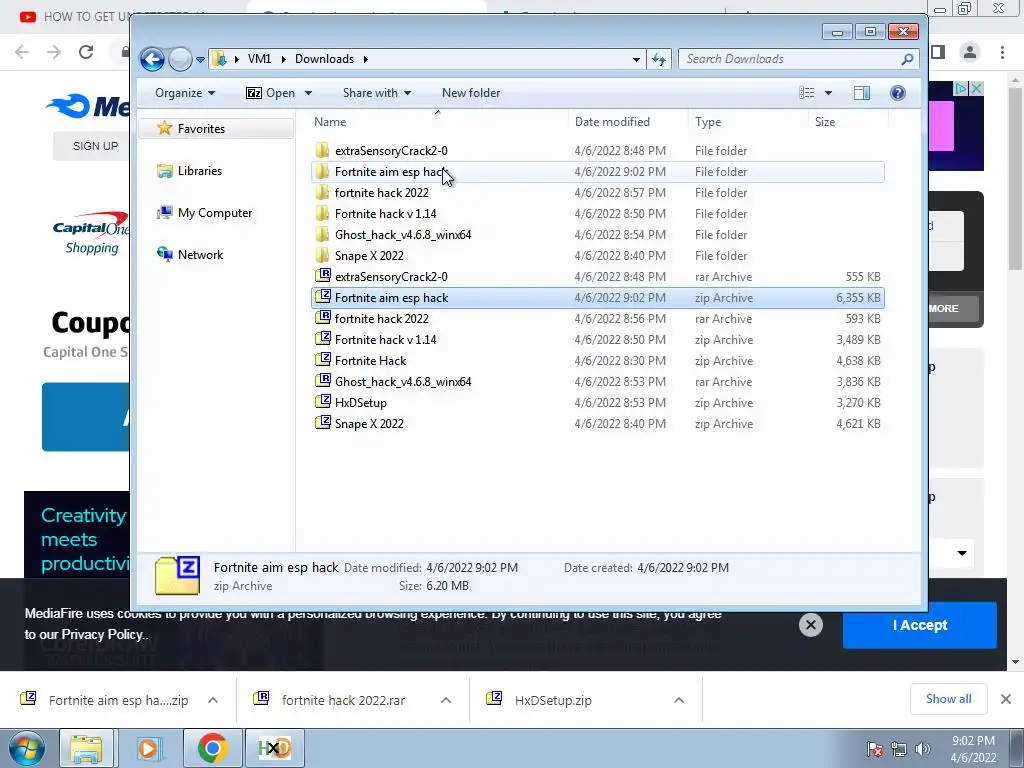Image resolution: width=1024 pixels, height=768 pixels.
Task: Click the Open with 7-Zip button
Action: point(270,93)
